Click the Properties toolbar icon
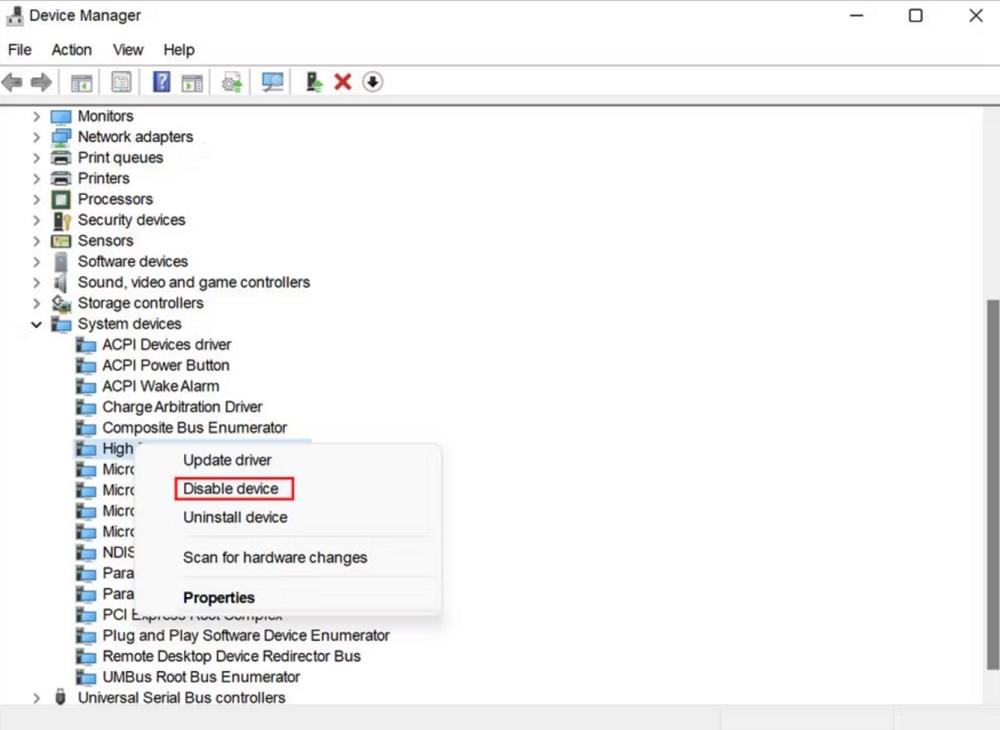1000x730 pixels. pos(122,82)
